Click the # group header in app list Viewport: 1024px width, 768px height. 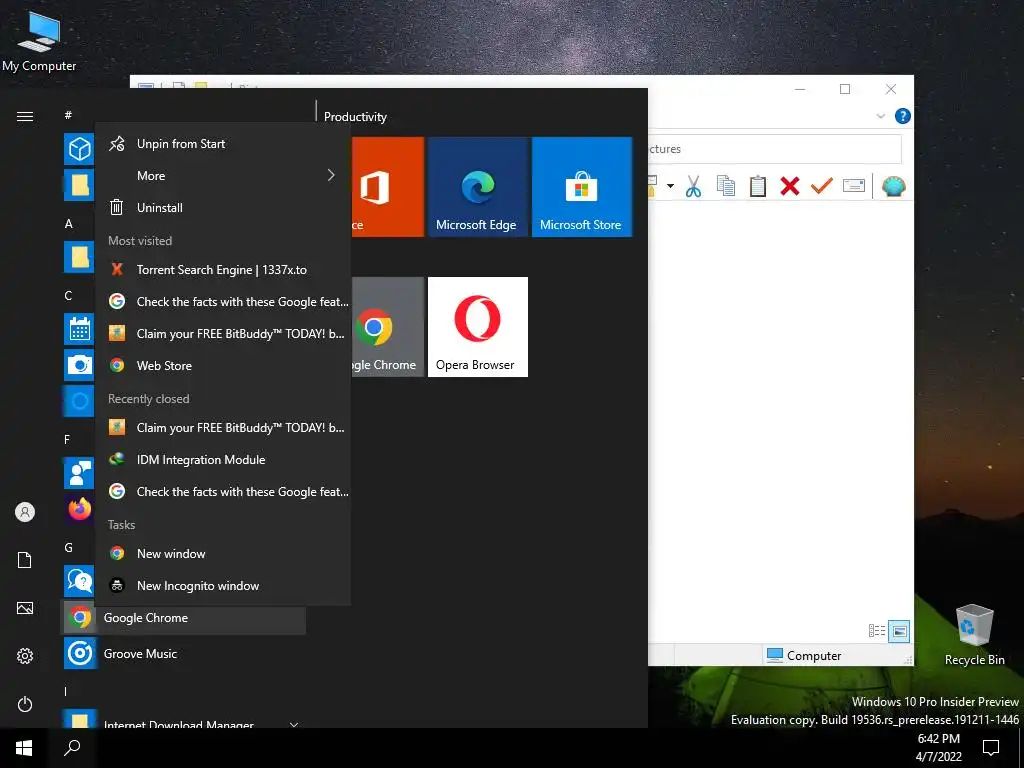68,116
